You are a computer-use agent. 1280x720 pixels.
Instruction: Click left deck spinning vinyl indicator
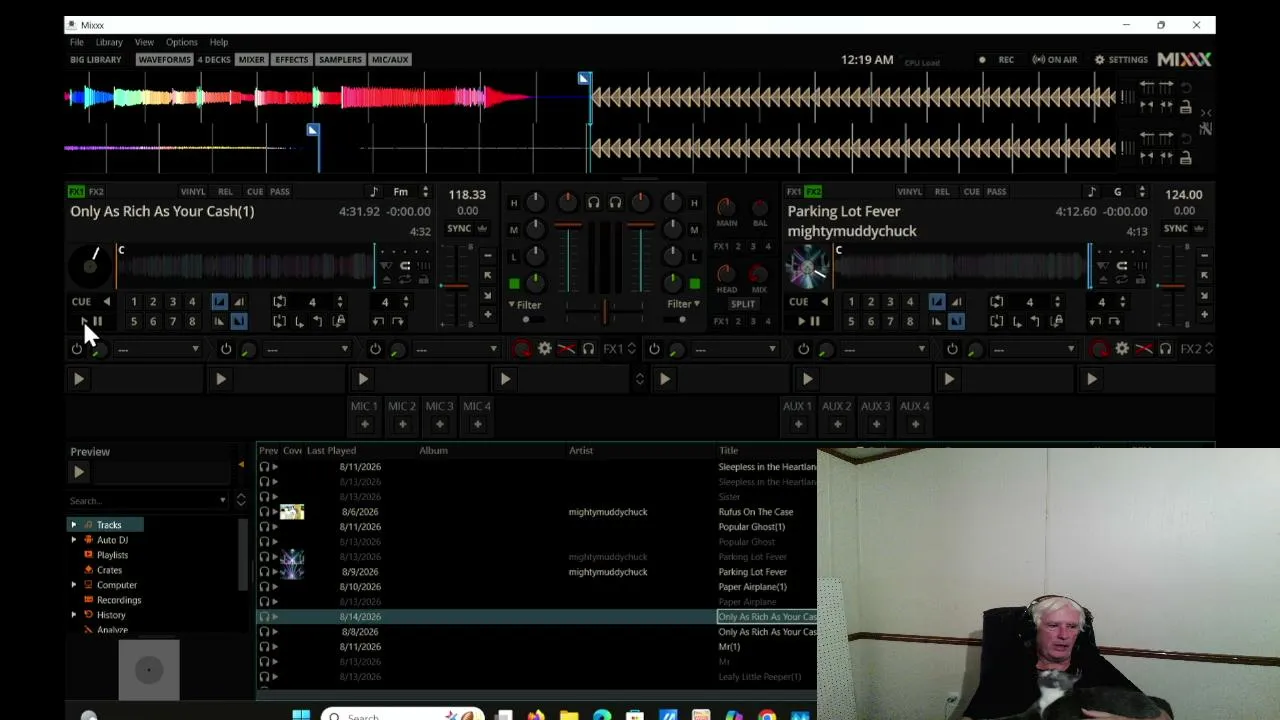pos(90,266)
